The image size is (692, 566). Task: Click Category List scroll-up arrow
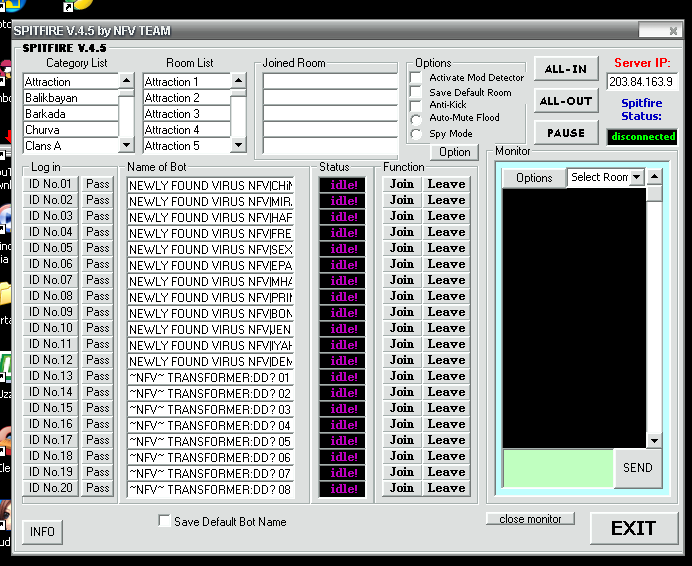pos(126,81)
